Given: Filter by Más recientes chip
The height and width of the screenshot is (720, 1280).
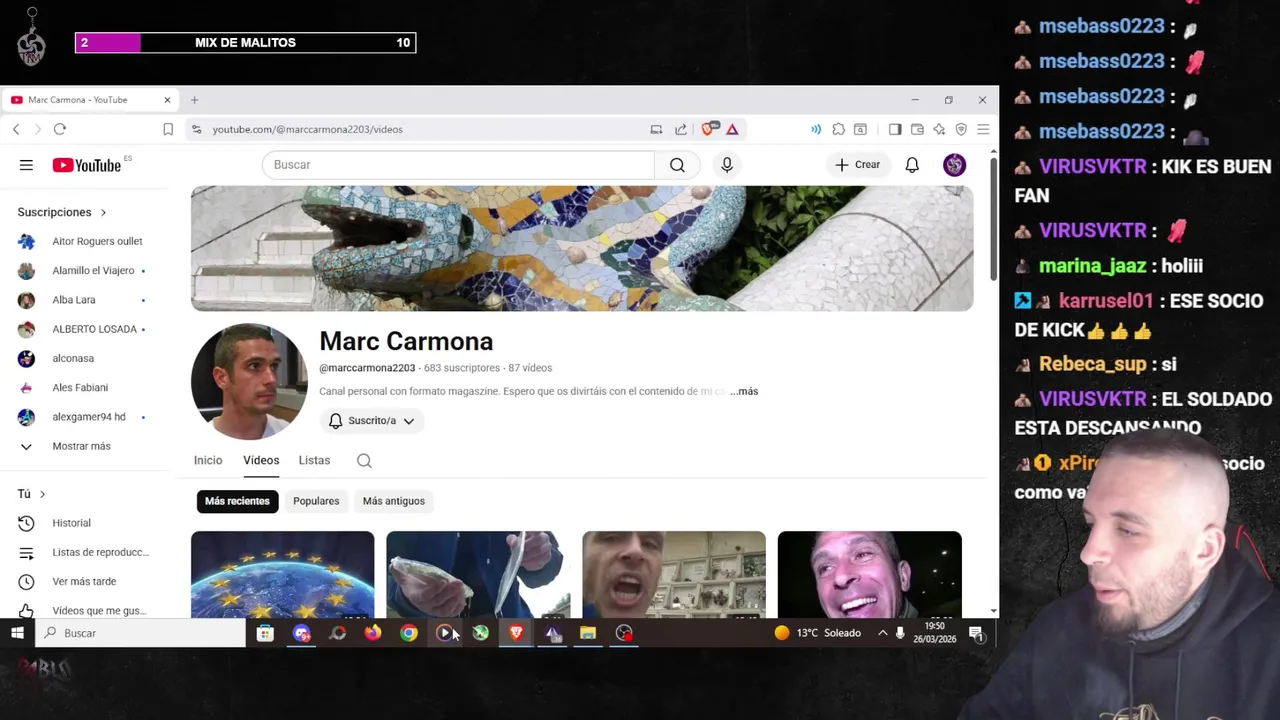Looking at the screenshot, I should [237, 501].
